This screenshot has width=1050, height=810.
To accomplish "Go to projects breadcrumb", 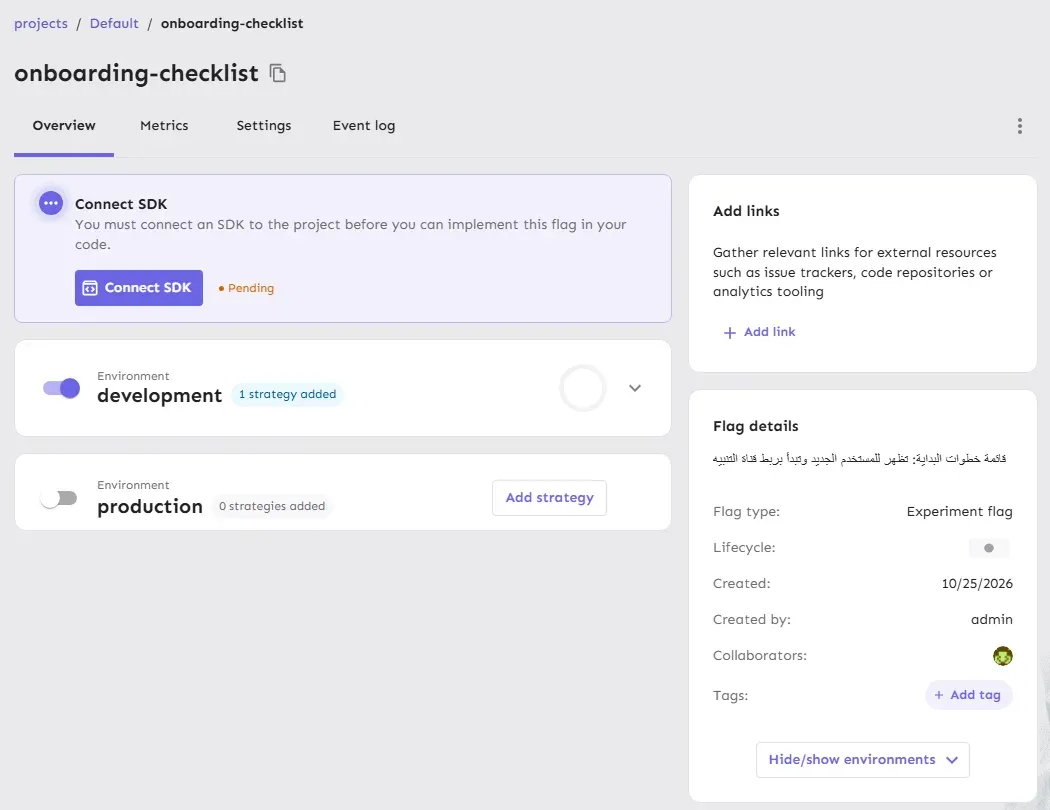I will (x=41, y=23).
